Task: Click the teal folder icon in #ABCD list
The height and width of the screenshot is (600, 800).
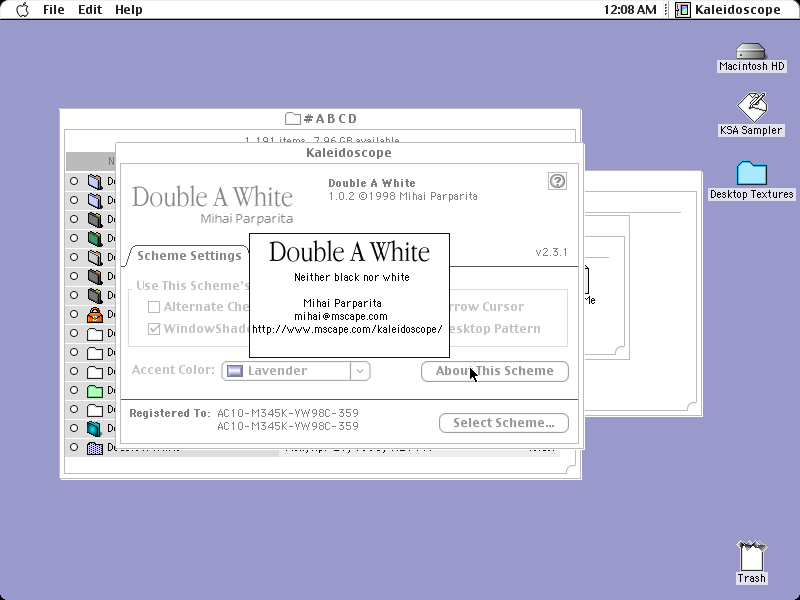Action: [x=94, y=429]
